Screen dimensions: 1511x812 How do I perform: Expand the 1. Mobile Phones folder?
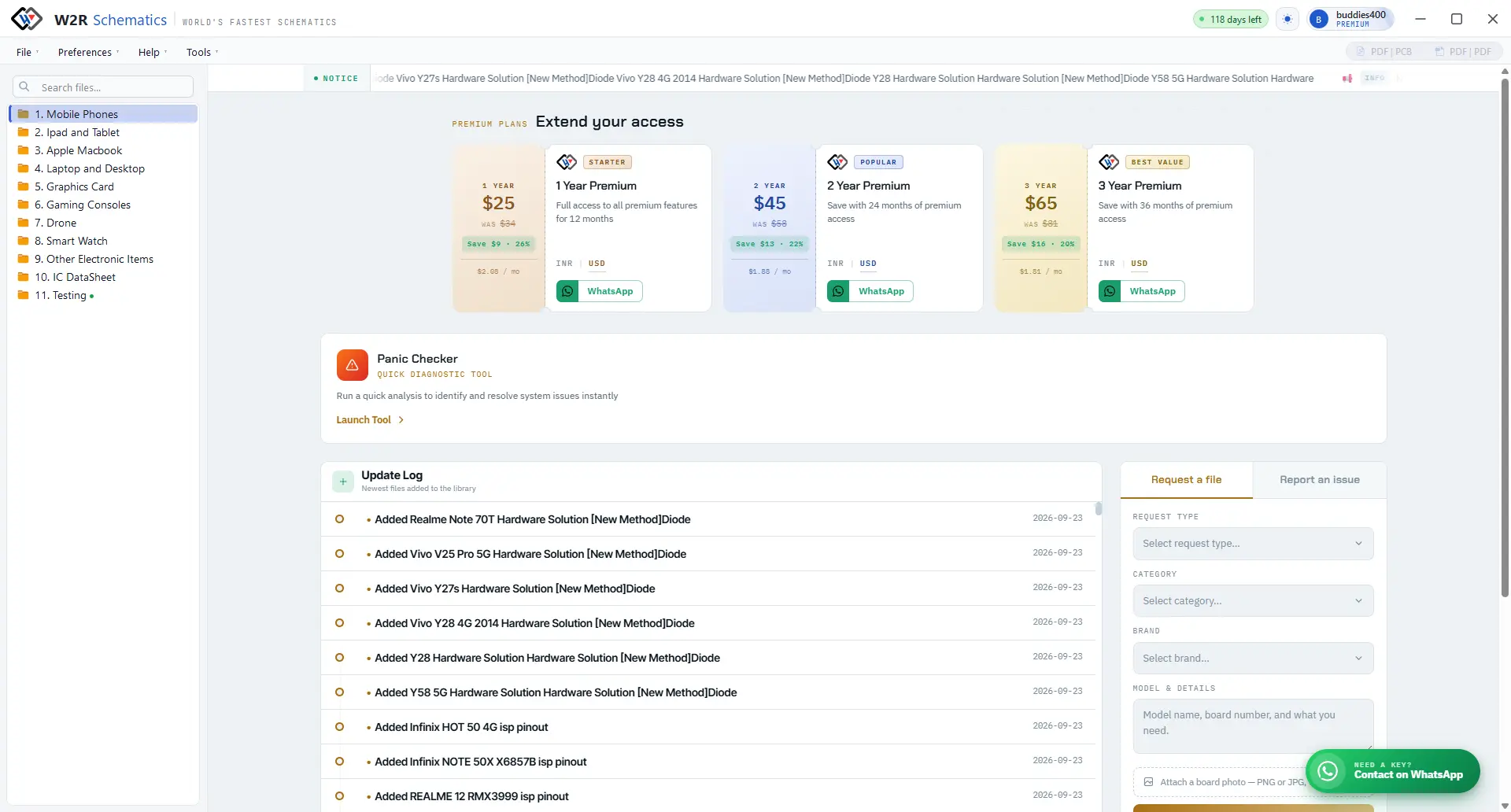pos(103,114)
